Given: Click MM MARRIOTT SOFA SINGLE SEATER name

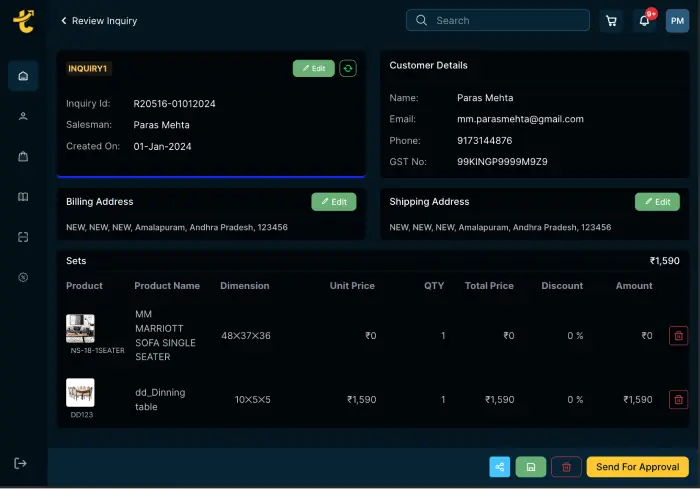Looking at the screenshot, I should [165, 335].
